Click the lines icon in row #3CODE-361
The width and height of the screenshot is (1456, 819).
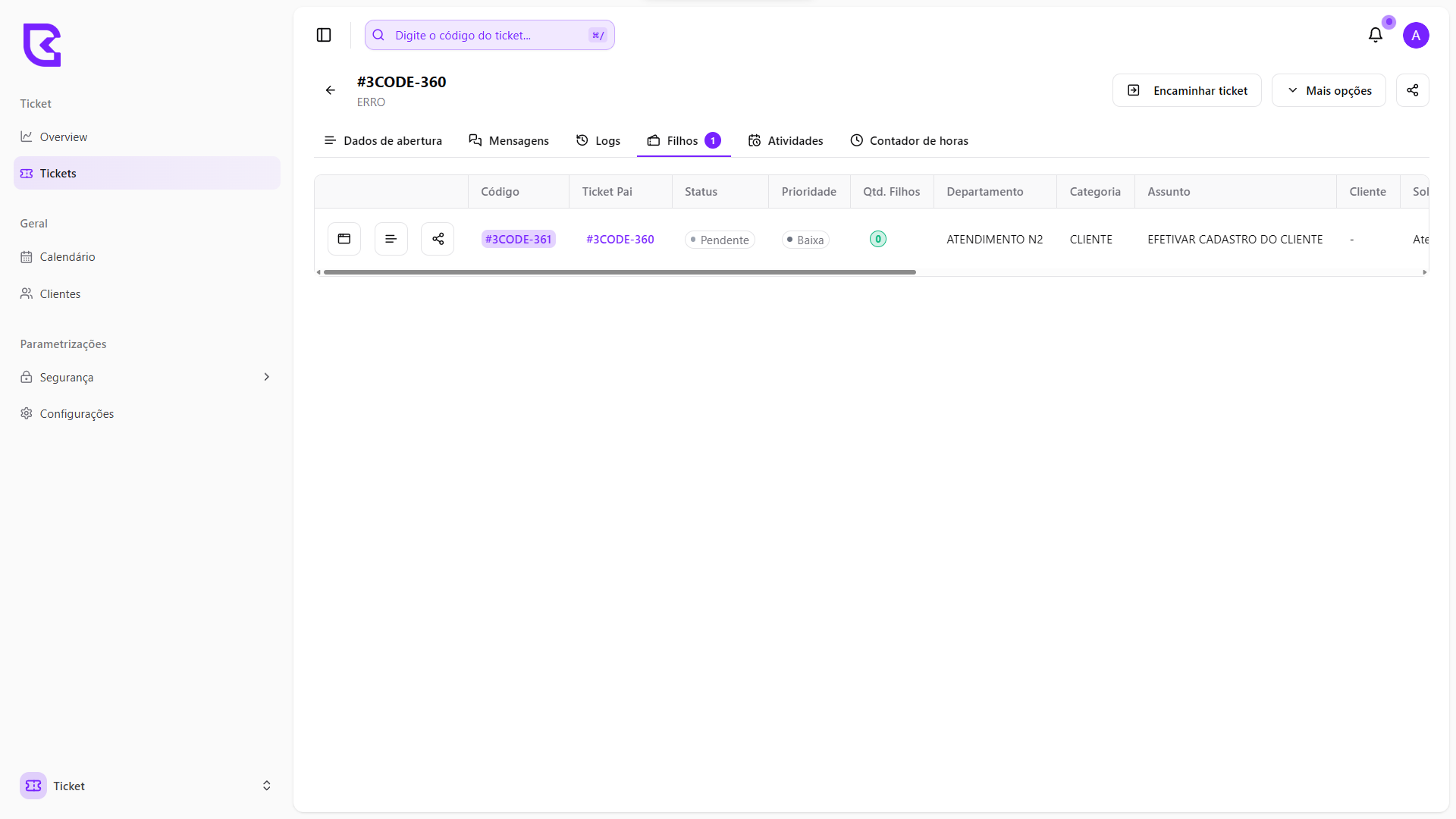pos(391,239)
